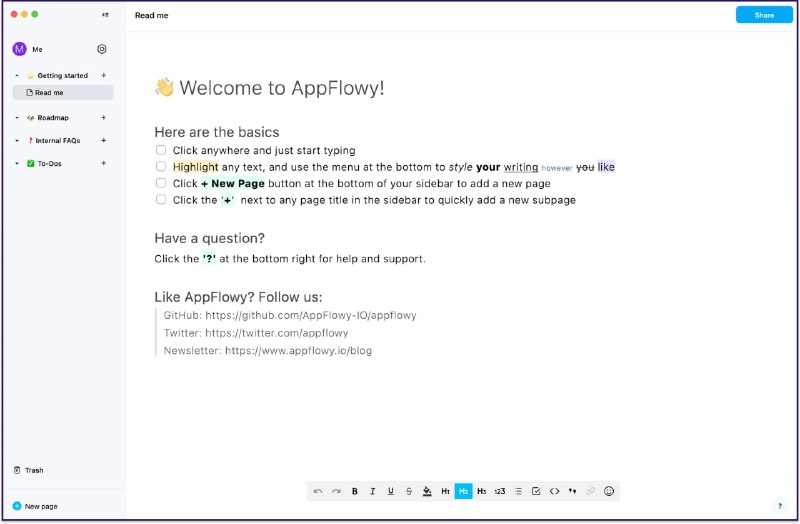Open the highlight color fill tool
The width and height of the screenshot is (800, 524).
click(427, 491)
